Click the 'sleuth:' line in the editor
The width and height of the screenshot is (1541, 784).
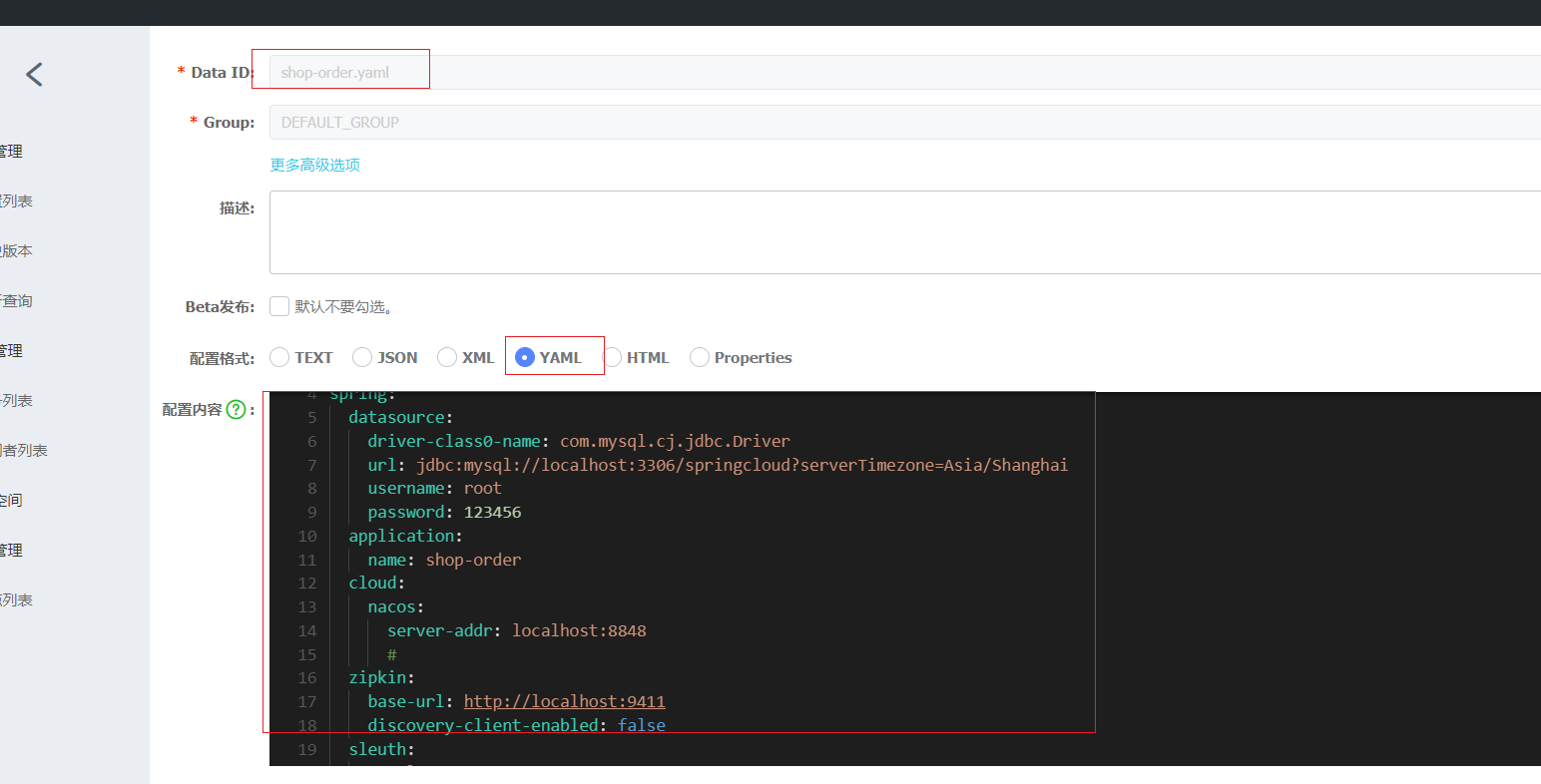tap(381, 749)
